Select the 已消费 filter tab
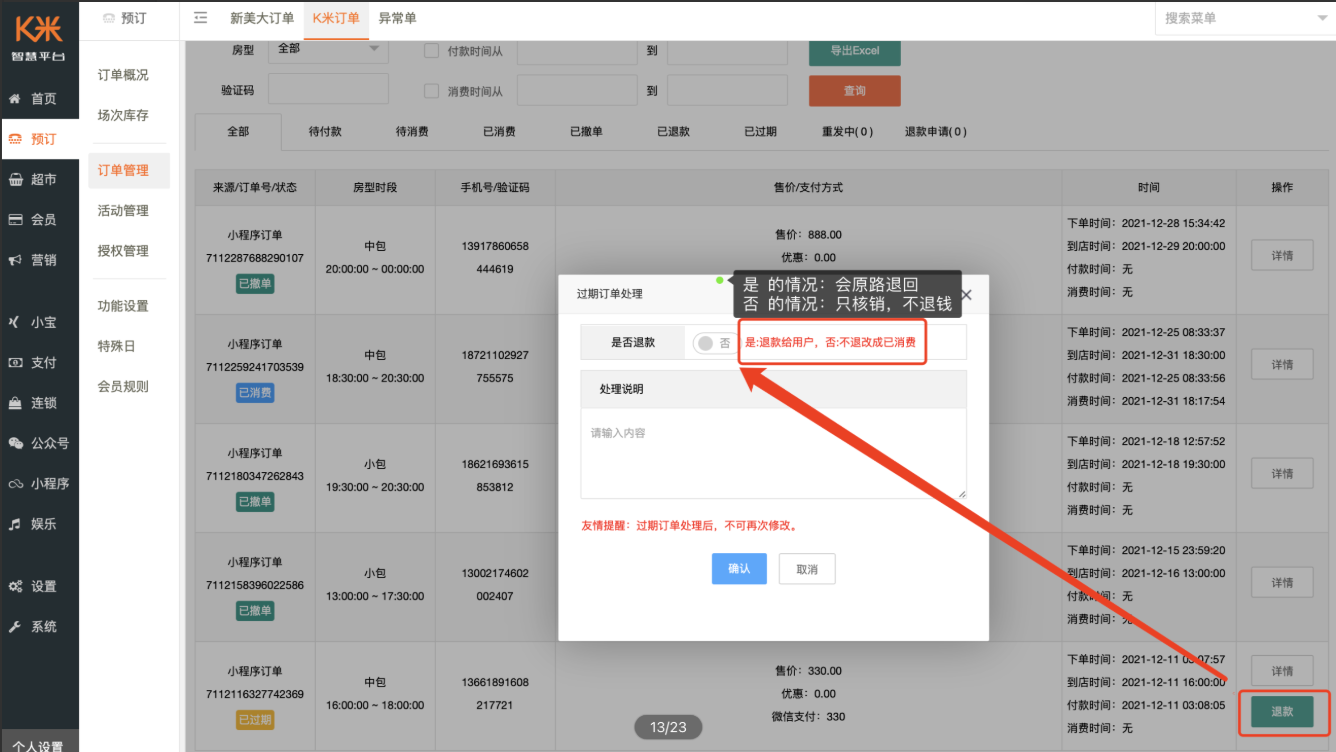Image resolution: width=1336 pixels, height=752 pixels. click(499, 132)
